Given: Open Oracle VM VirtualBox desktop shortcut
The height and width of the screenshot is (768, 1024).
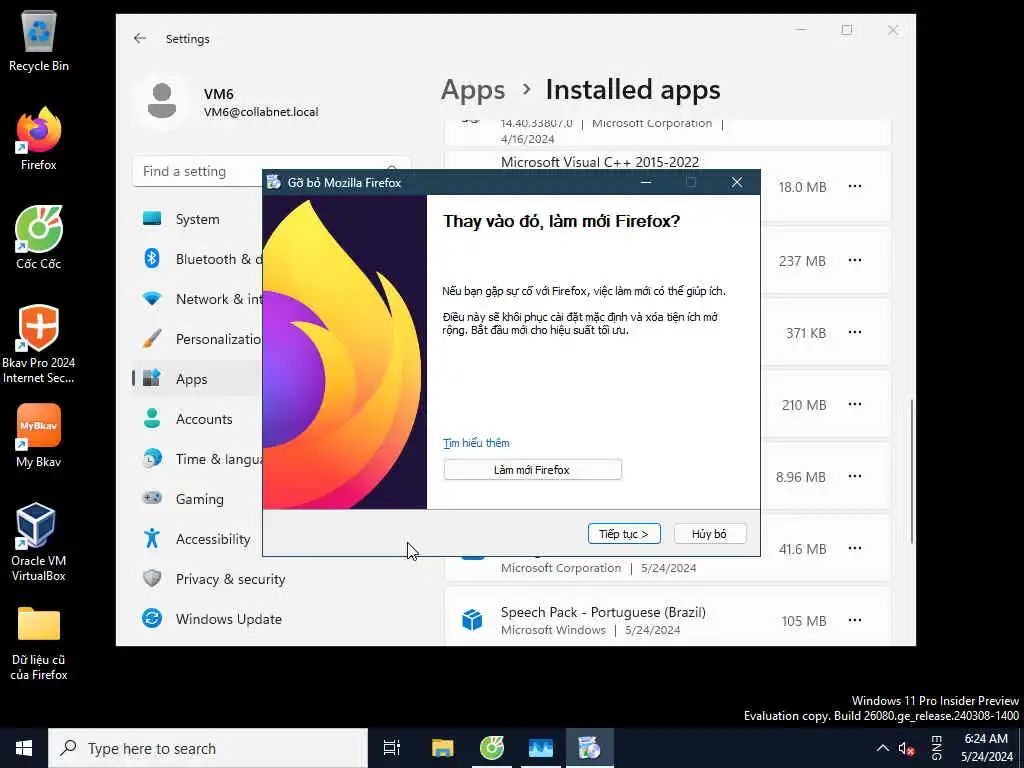Looking at the screenshot, I should click(39, 542).
